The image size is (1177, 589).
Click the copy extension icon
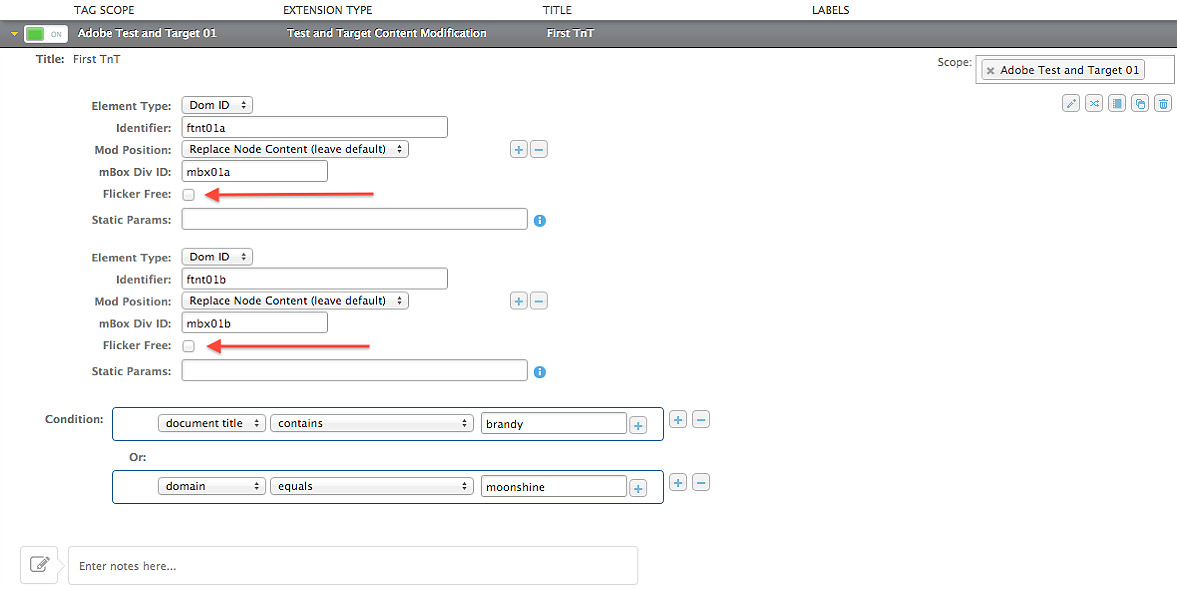[1140, 104]
